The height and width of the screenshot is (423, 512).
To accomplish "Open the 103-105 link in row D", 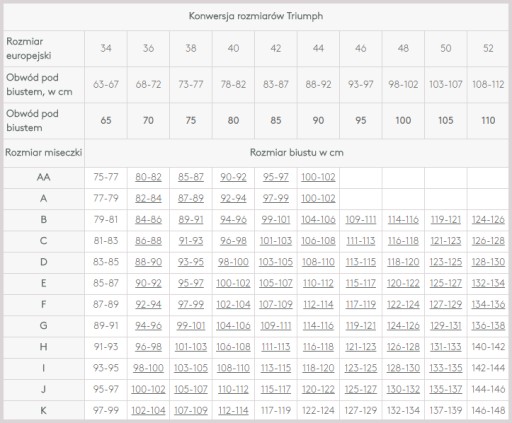I will [276, 262].
